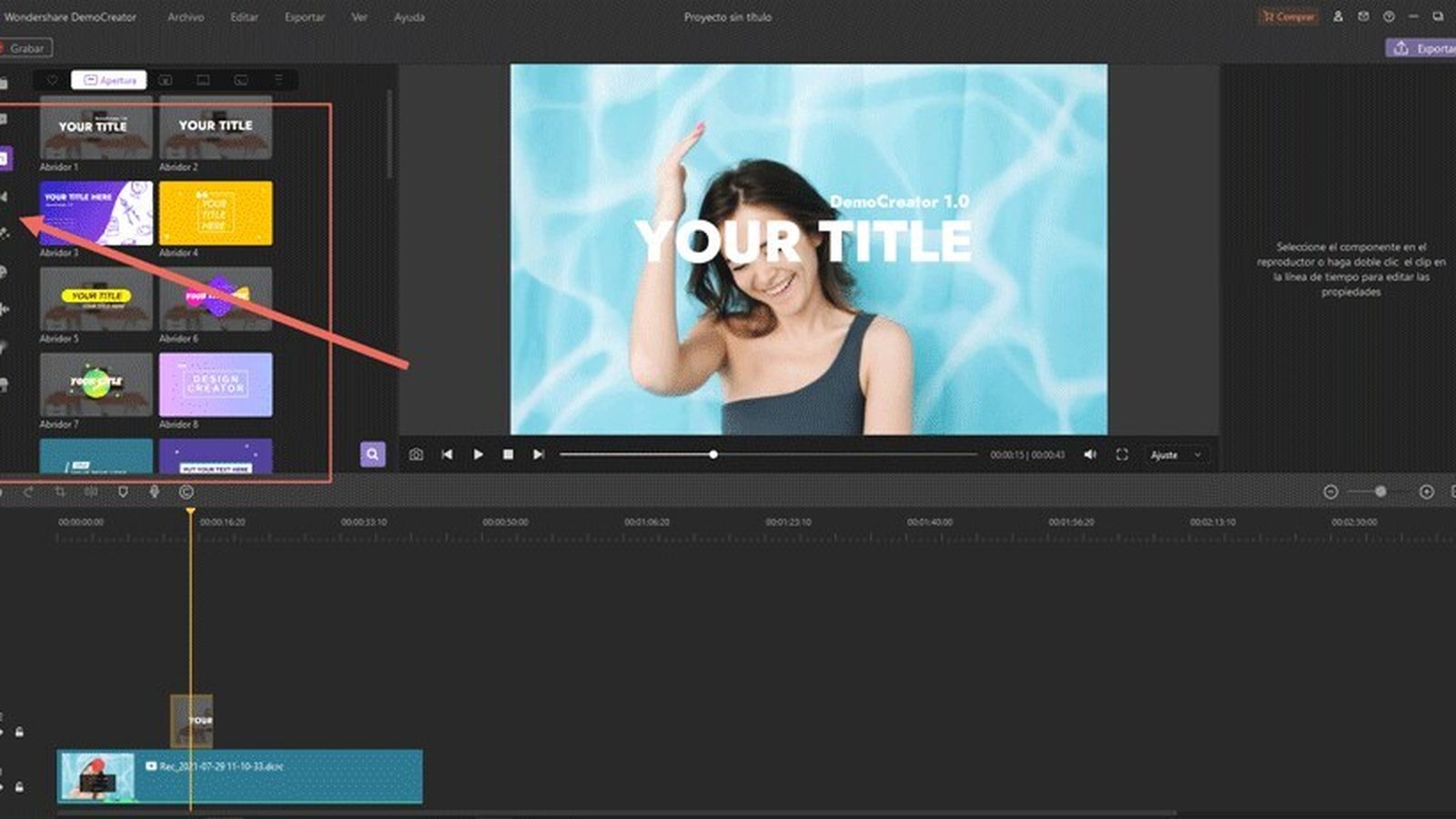Mute audio with the volume icon

tap(1089, 454)
